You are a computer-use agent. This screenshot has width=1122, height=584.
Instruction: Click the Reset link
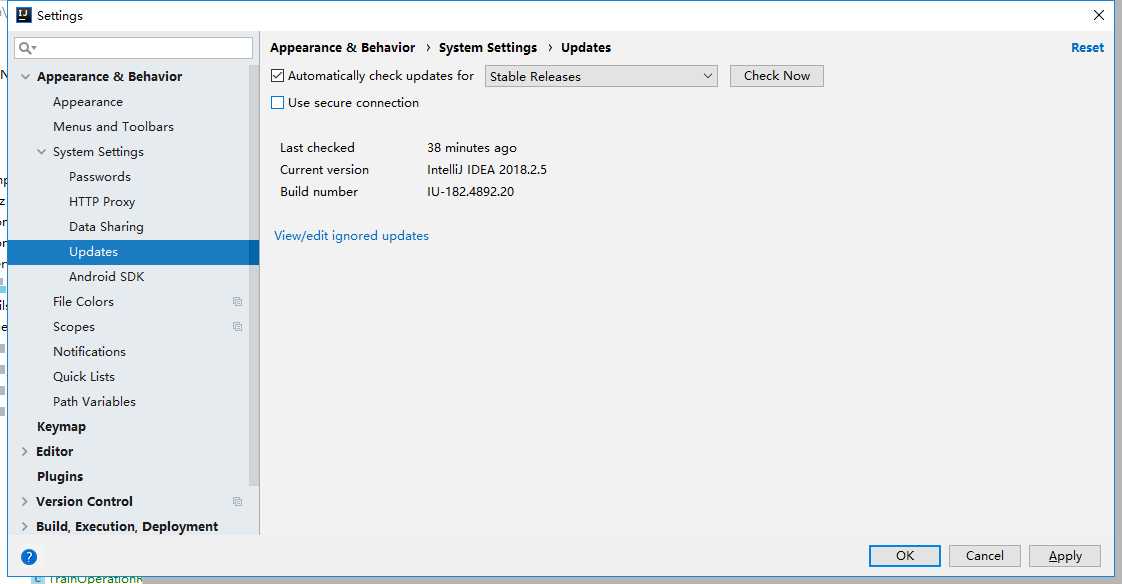[x=1087, y=47]
